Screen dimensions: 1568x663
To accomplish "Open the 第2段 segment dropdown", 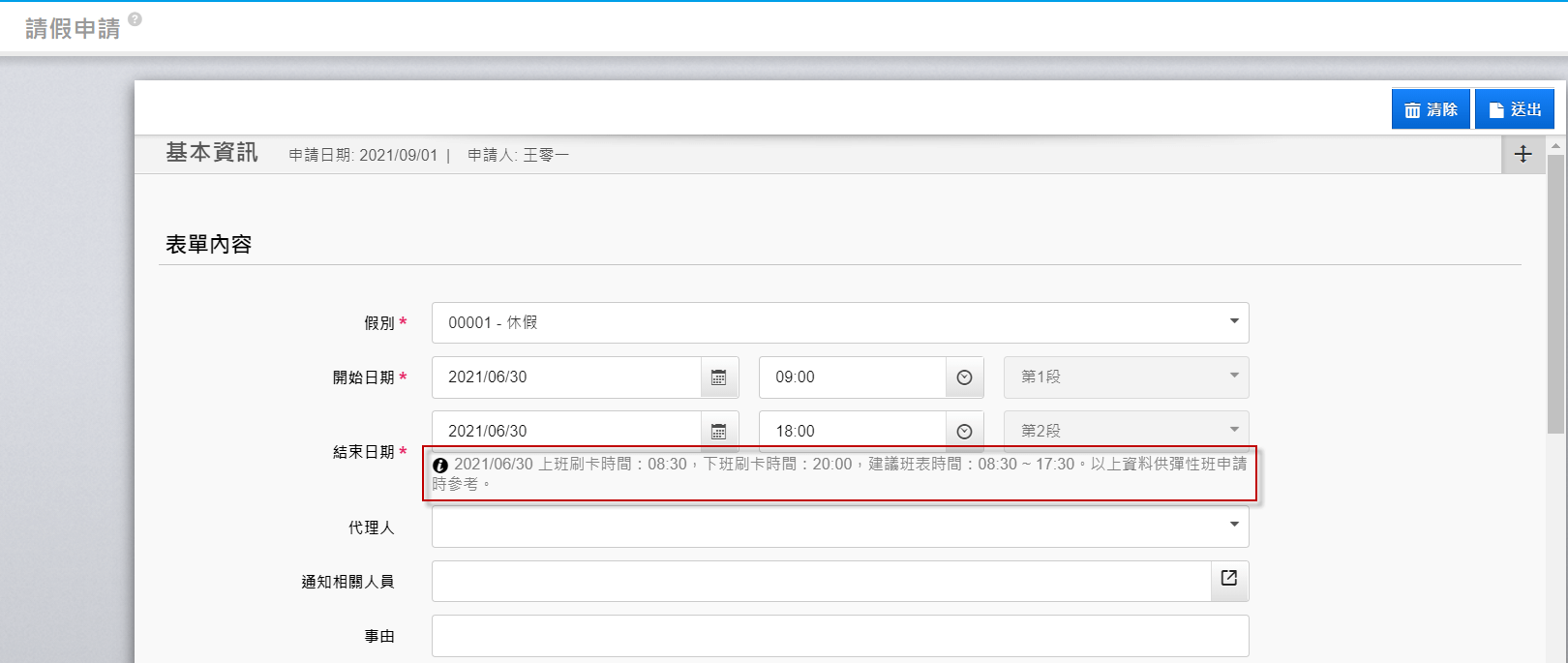I will tap(1126, 430).
